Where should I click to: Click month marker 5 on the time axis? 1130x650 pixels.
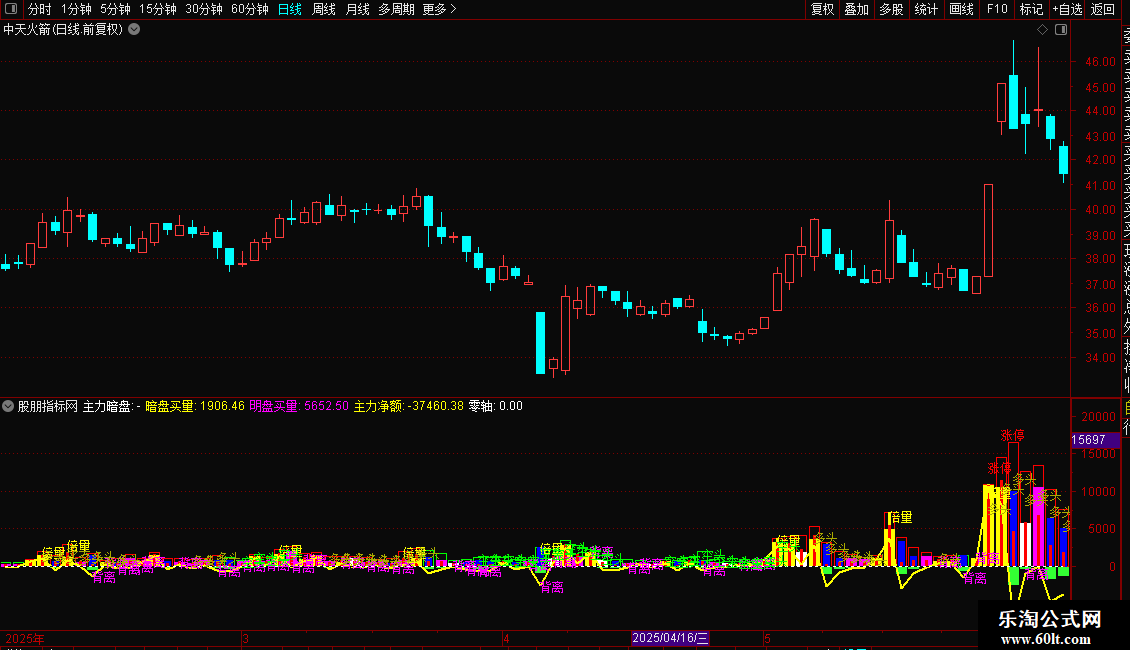[x=768, y=638]
